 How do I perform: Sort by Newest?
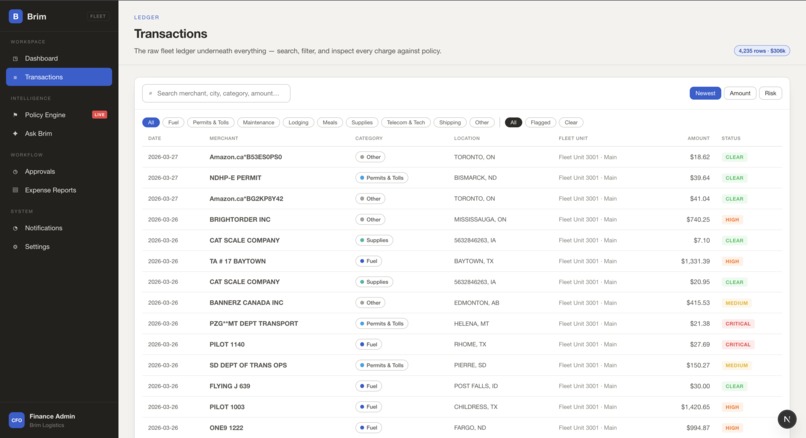click(x=705, y=93)
